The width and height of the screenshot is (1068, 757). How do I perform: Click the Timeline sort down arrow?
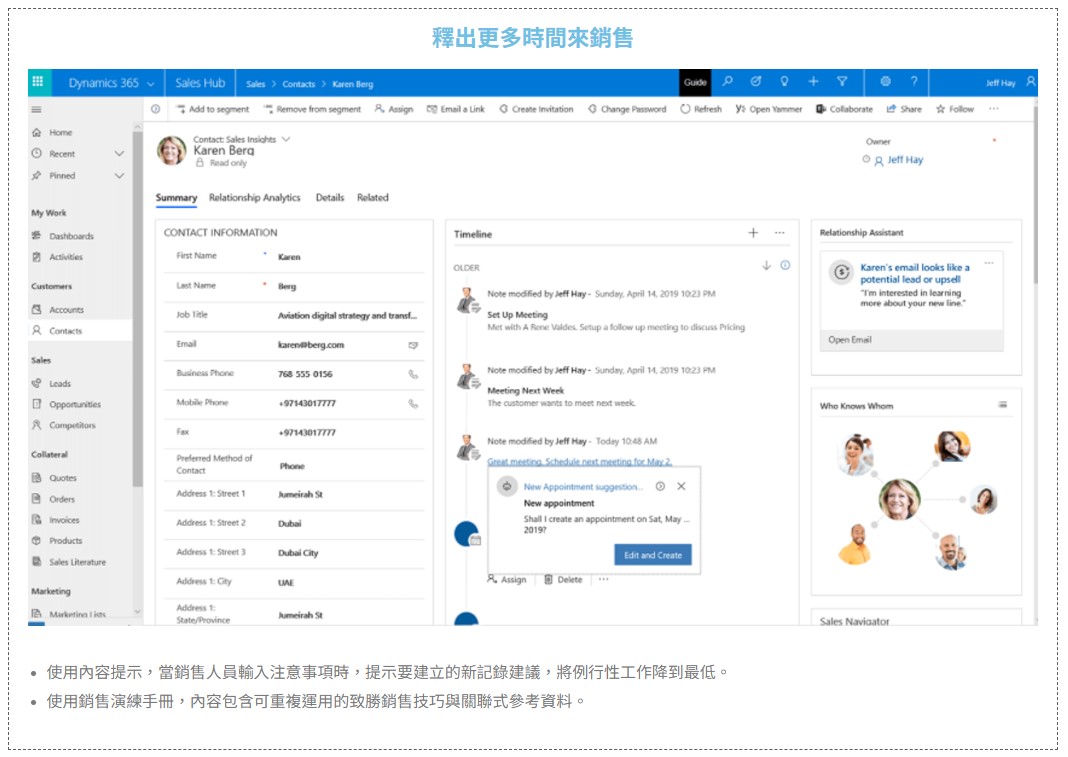pyautogui.click(x=766, y=266)
